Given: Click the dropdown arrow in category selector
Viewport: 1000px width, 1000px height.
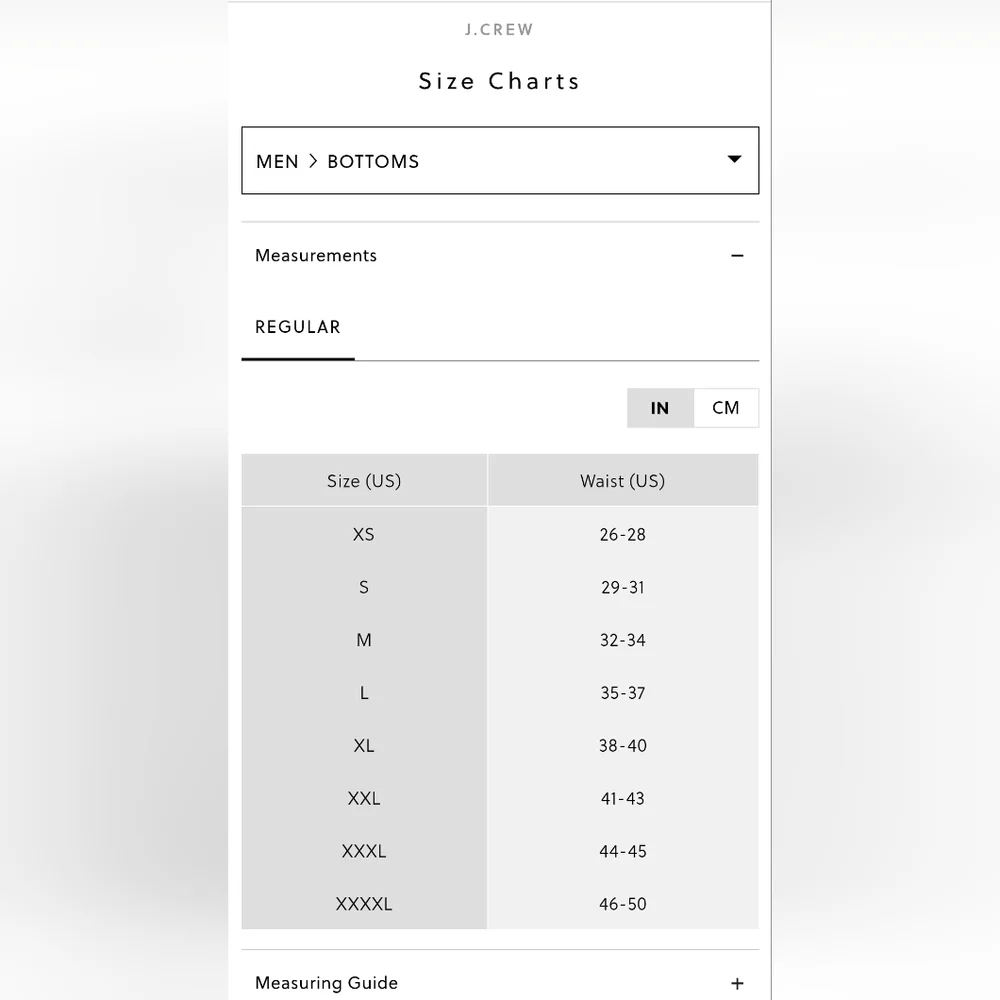Looking at the screenshot, I should 734,159.
